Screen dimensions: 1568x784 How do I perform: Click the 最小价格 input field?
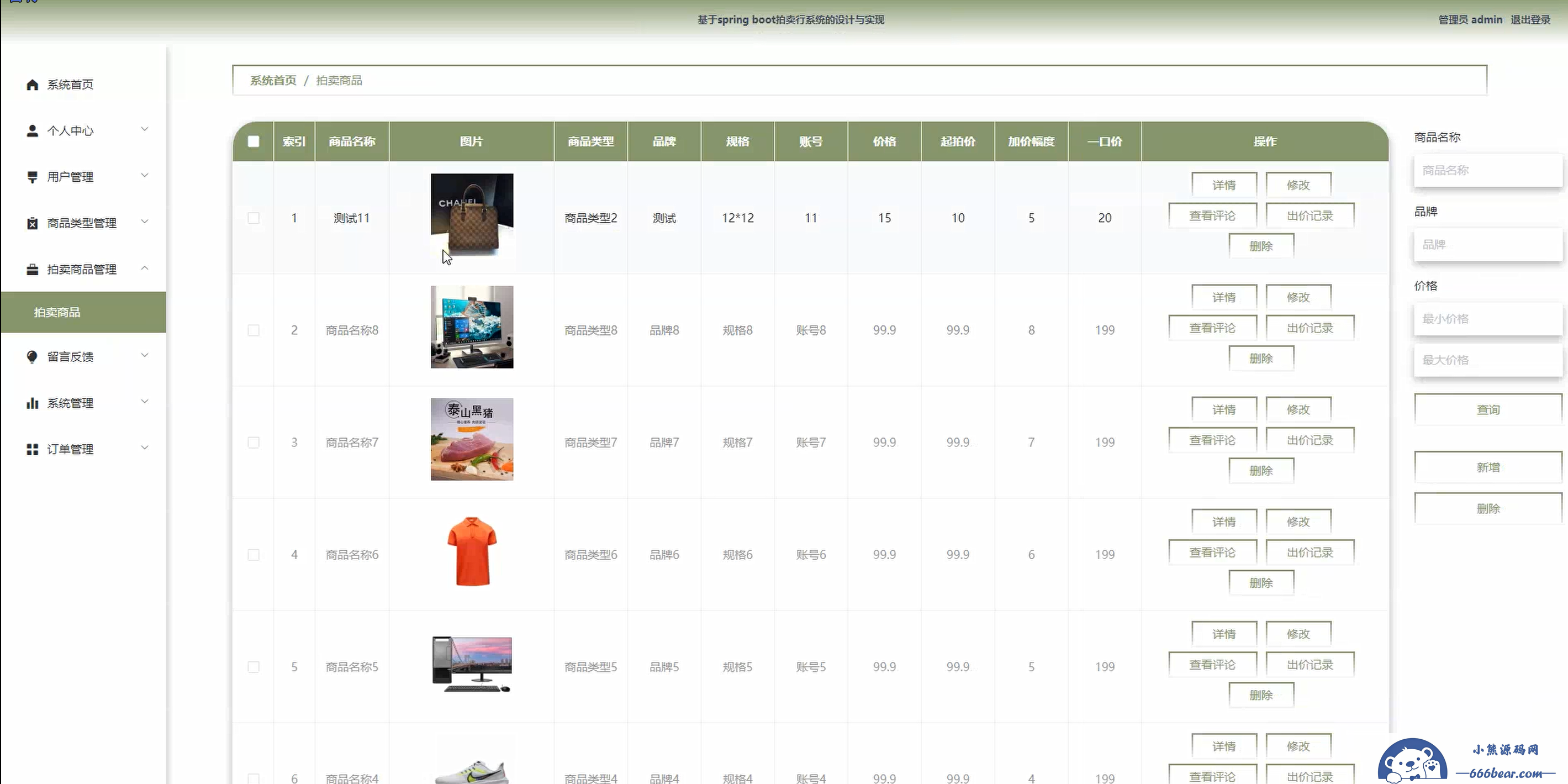[1488, 319]
